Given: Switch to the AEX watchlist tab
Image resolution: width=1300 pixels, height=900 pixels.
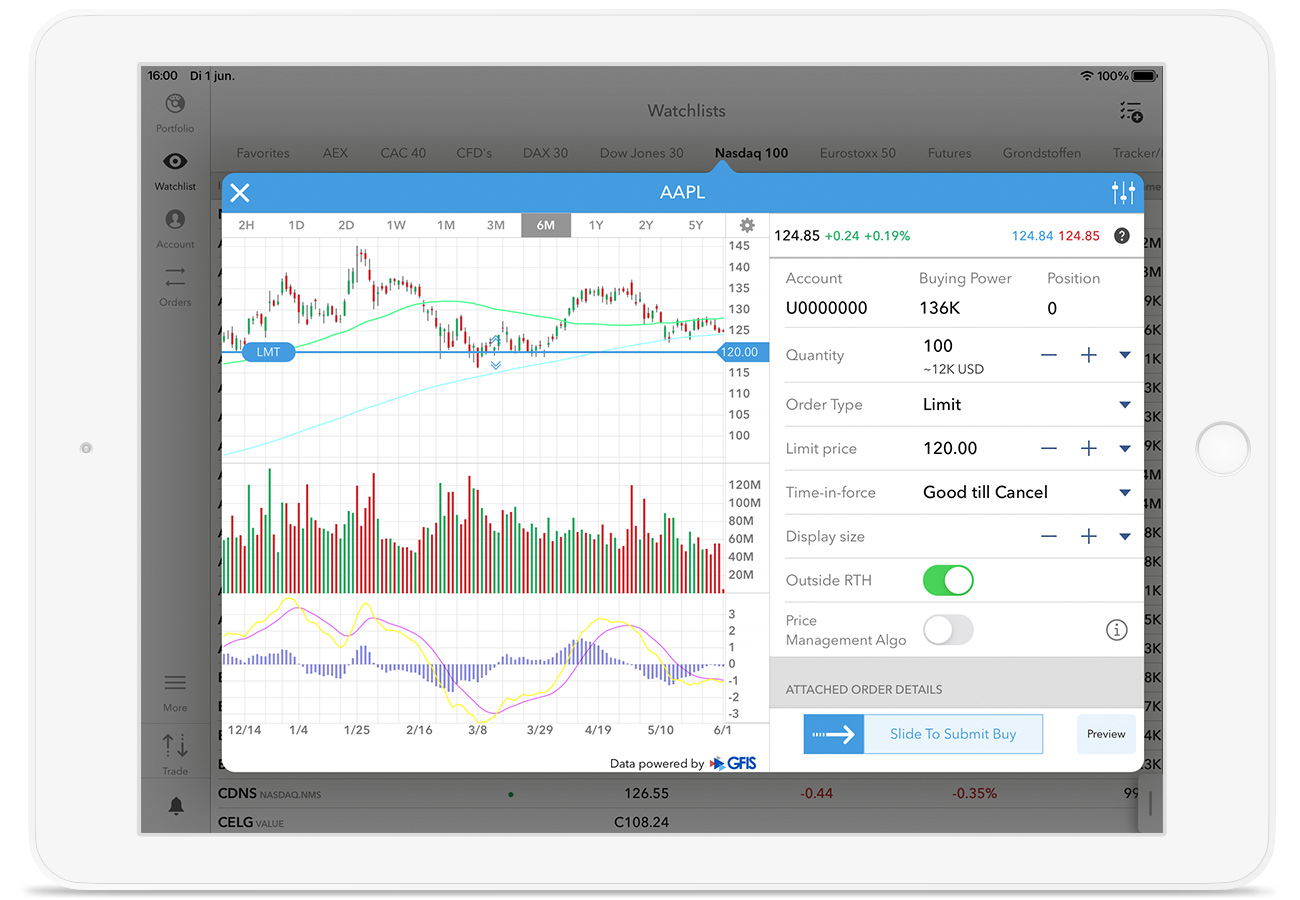Looking at the screenshot, I should [x=335, y=153].
